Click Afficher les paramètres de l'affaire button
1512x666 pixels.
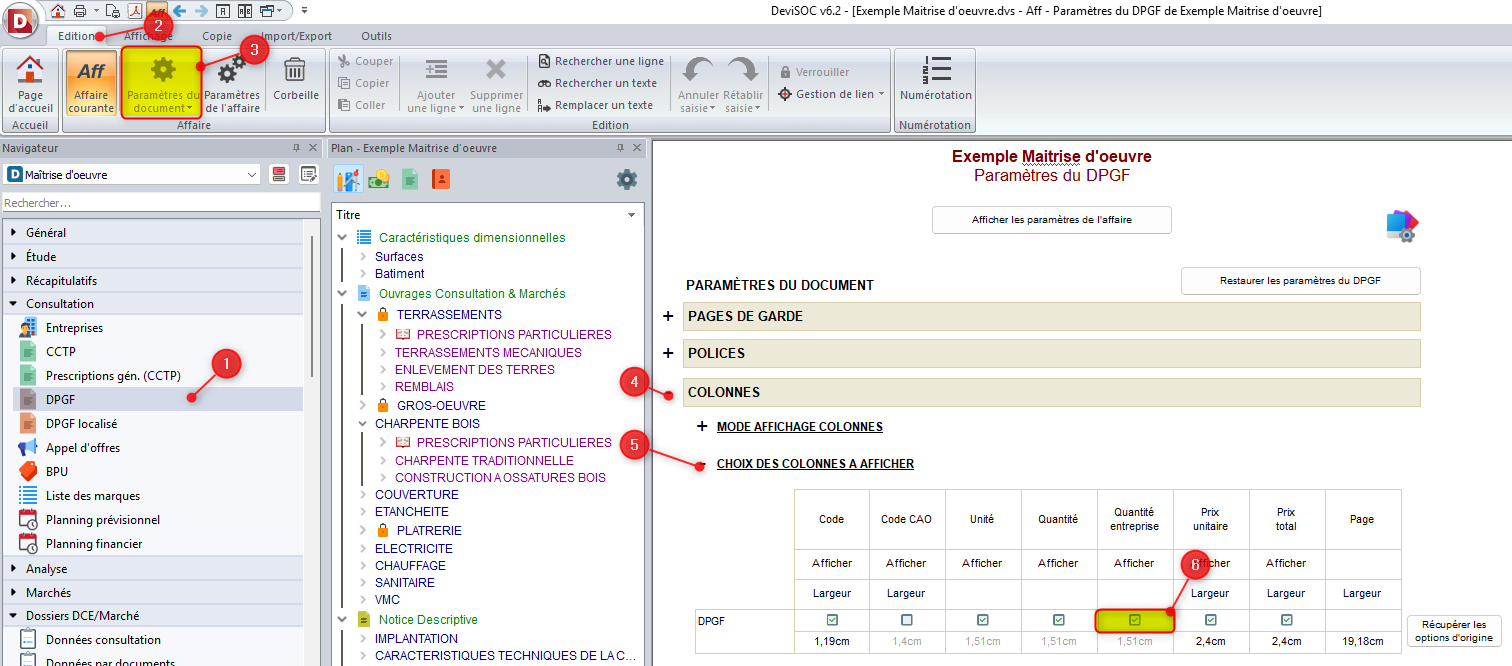point(1051,220)
